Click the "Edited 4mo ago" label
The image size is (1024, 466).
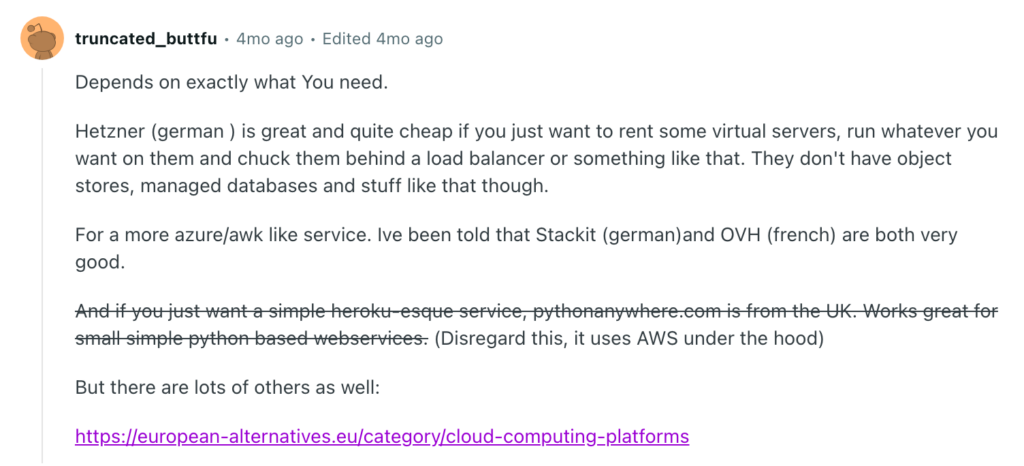click(x=383, y=39)
